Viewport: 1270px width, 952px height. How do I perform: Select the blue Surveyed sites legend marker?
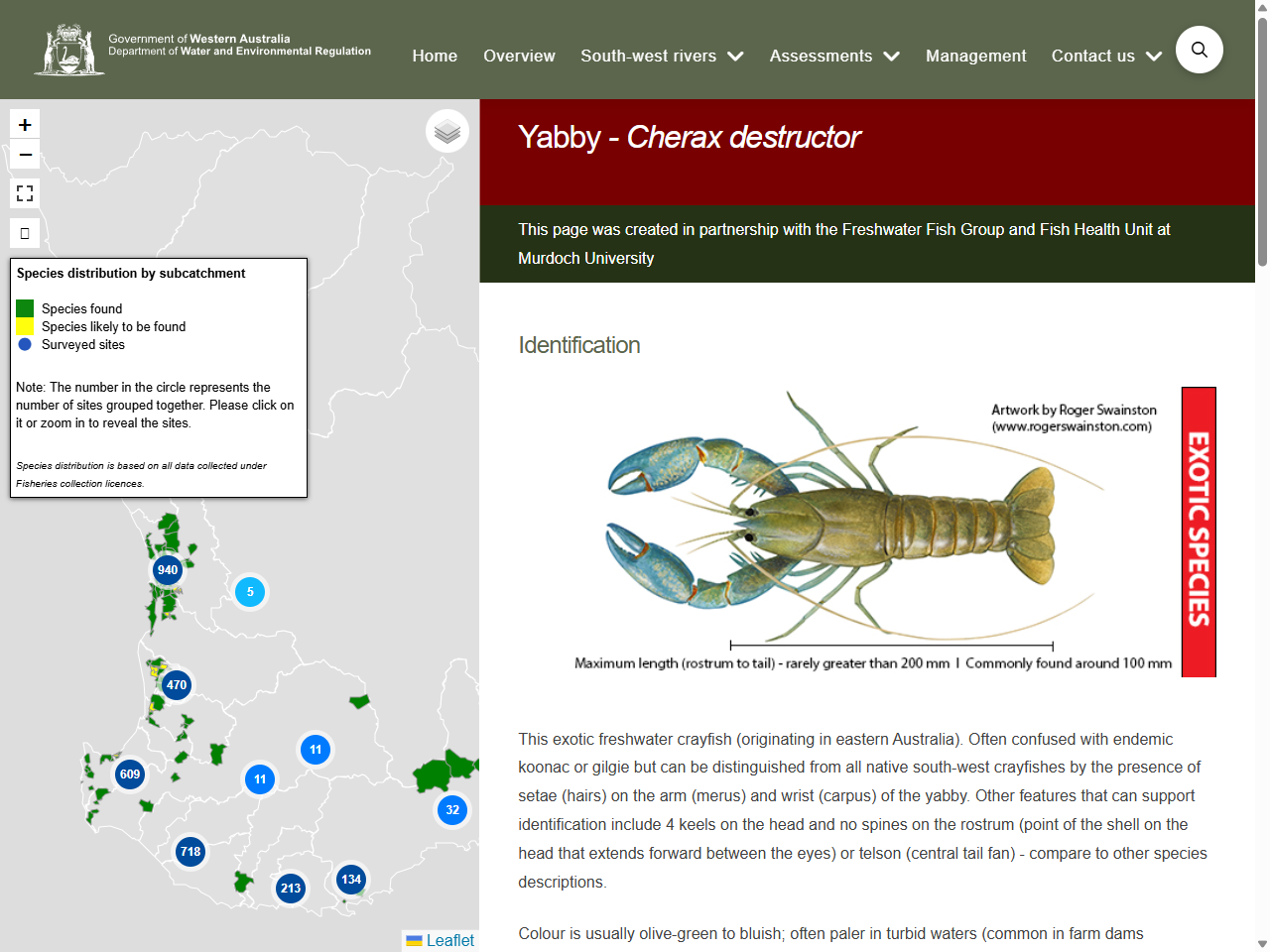[x=23, y=344]
